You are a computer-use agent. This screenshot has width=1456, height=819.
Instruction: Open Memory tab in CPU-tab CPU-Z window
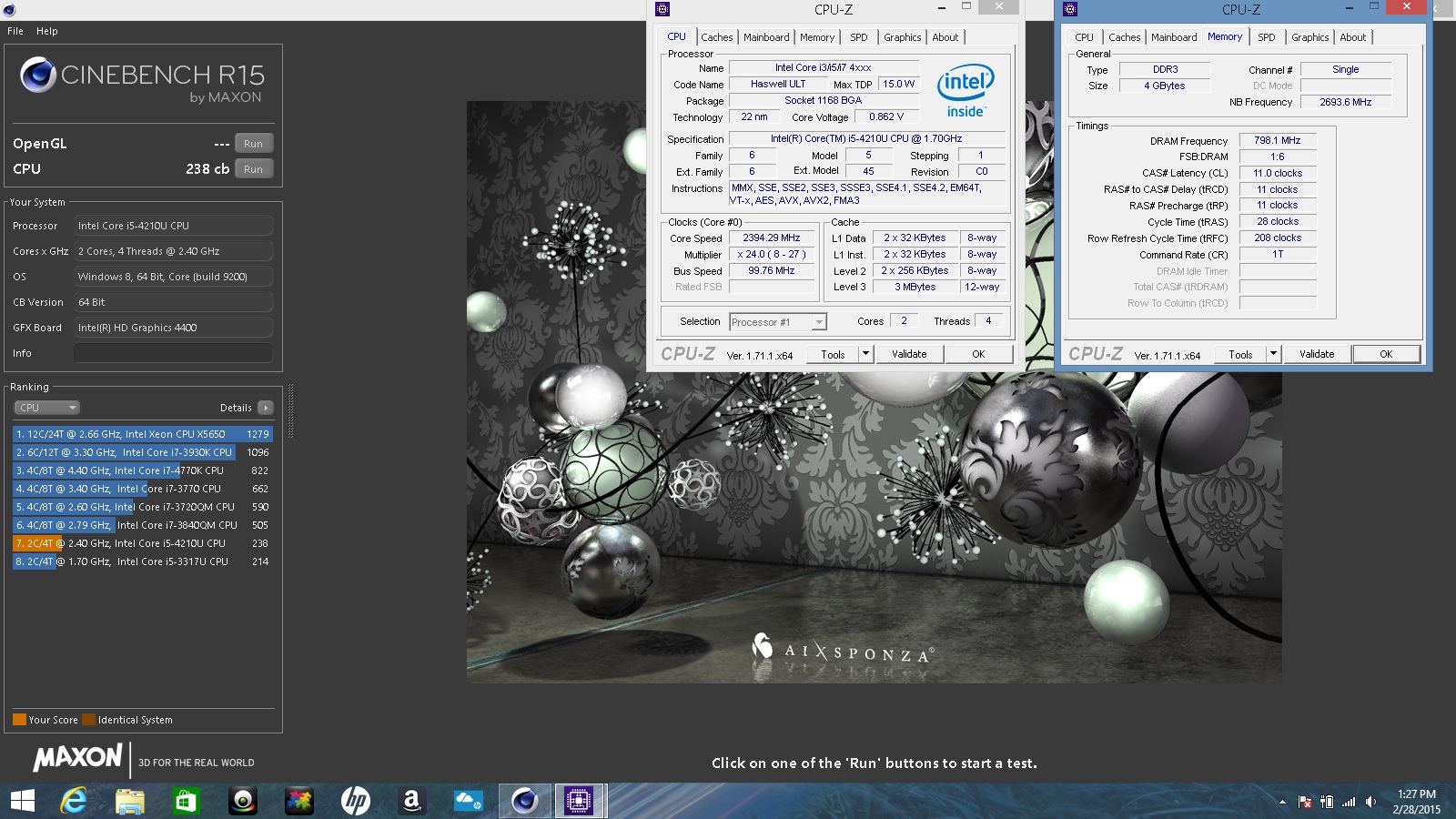(x=817, y=37)
